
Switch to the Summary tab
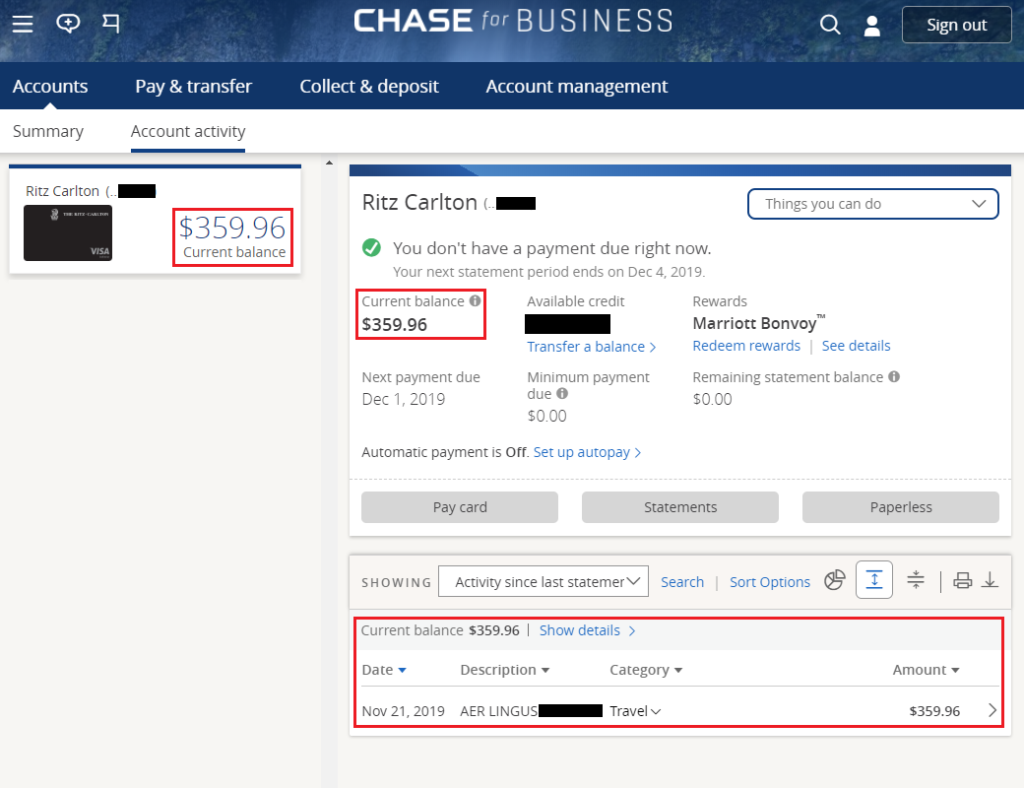coord(48,131)
